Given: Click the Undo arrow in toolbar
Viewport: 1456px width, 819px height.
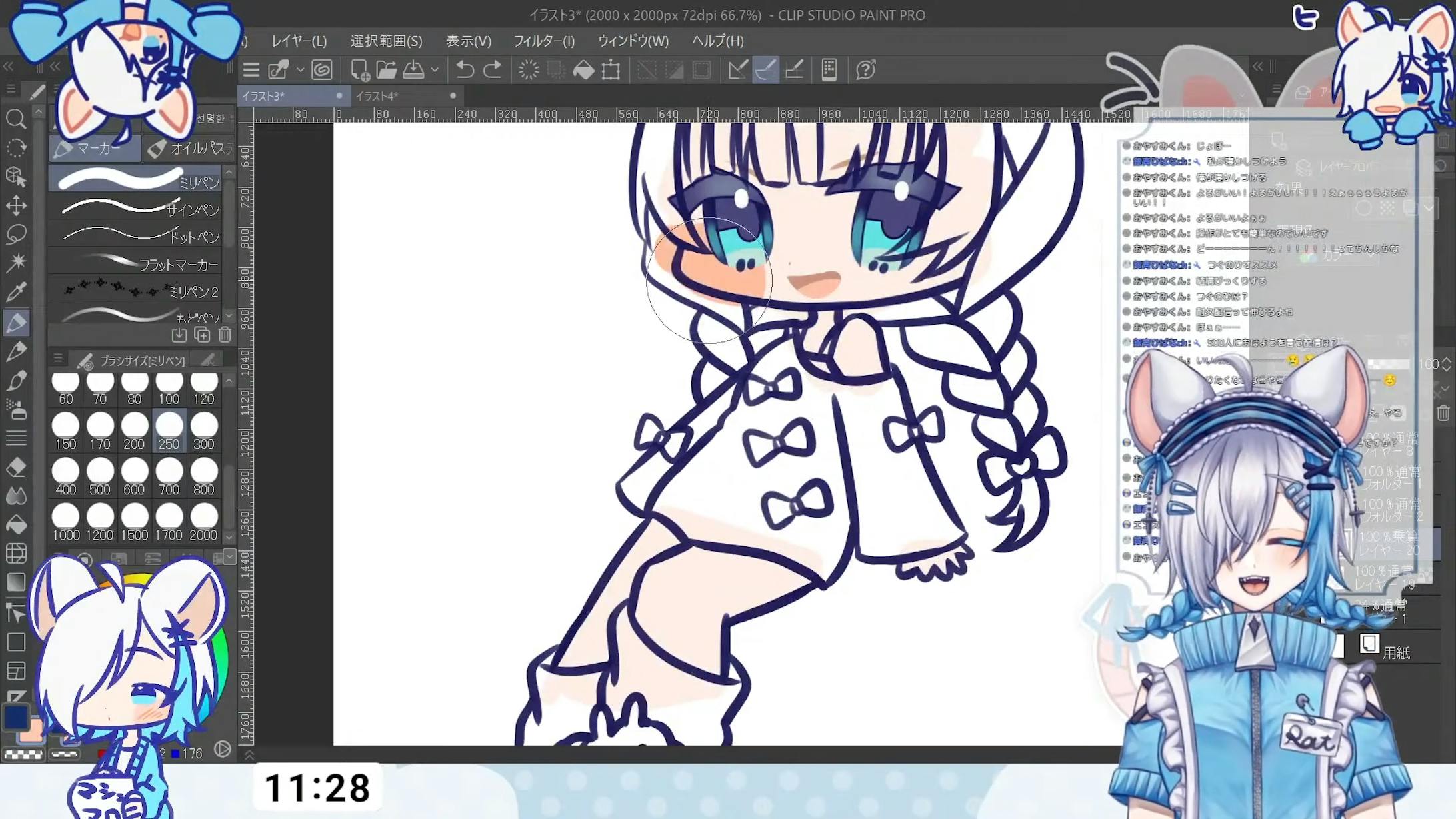Looking at the screenshot, I should 465,70.
